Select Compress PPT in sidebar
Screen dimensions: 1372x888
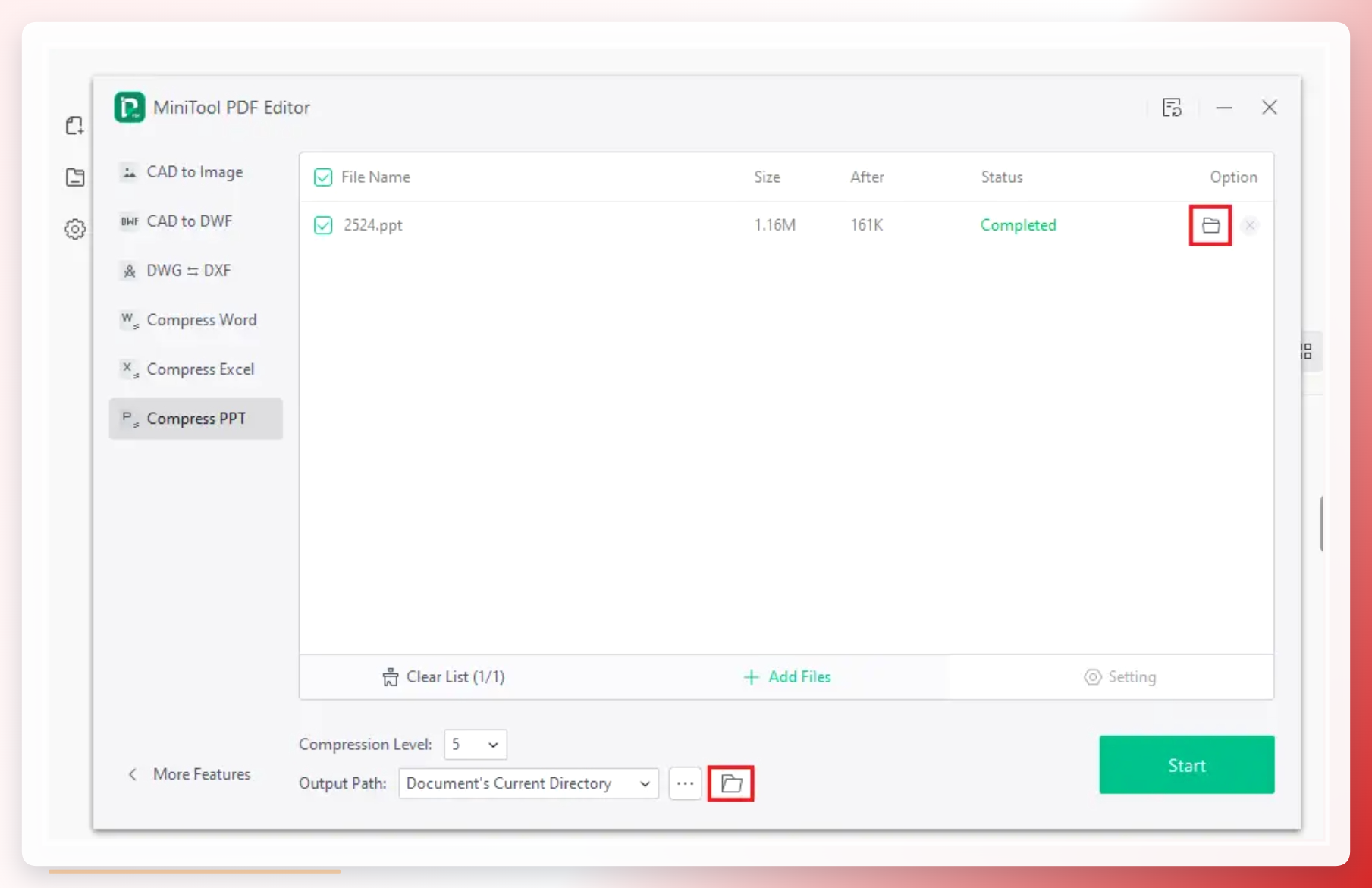click(196, 419)
